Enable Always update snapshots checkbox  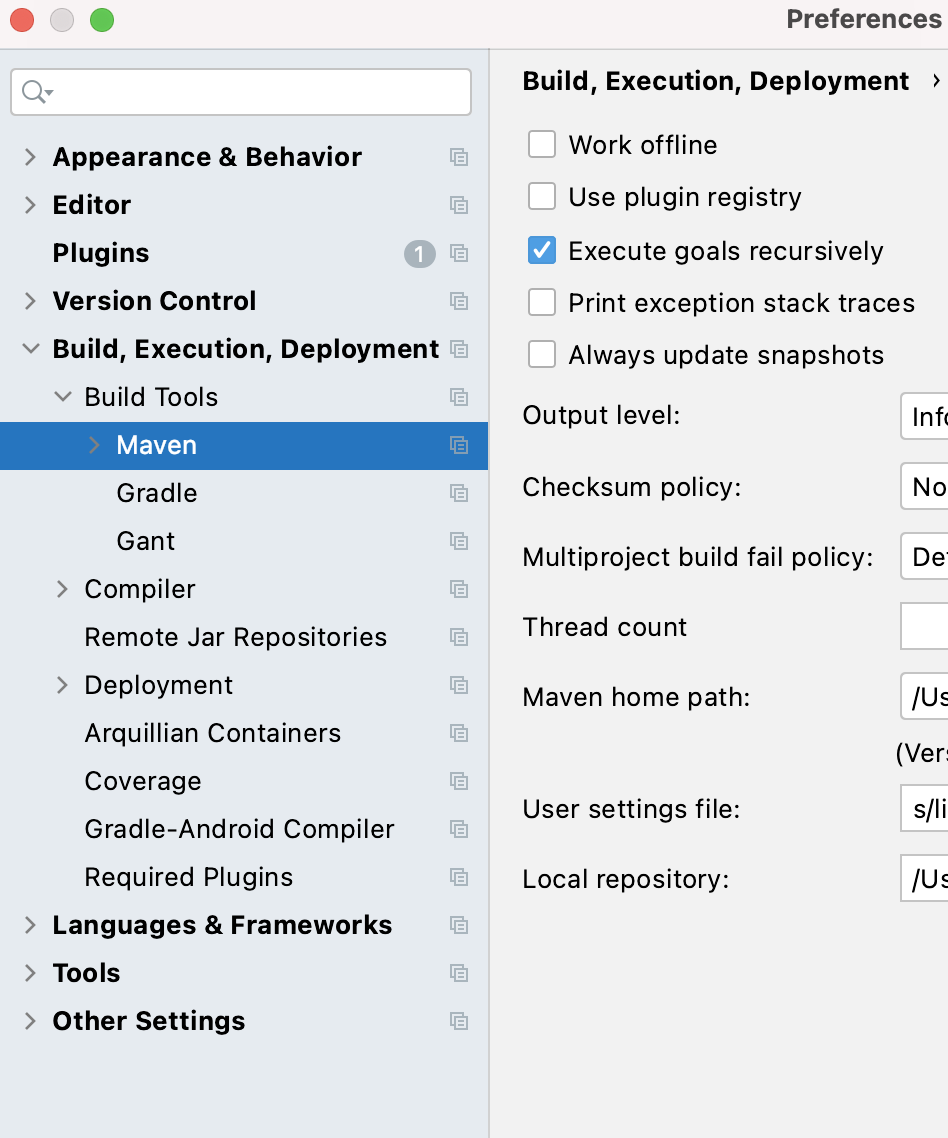click(542, 355)
